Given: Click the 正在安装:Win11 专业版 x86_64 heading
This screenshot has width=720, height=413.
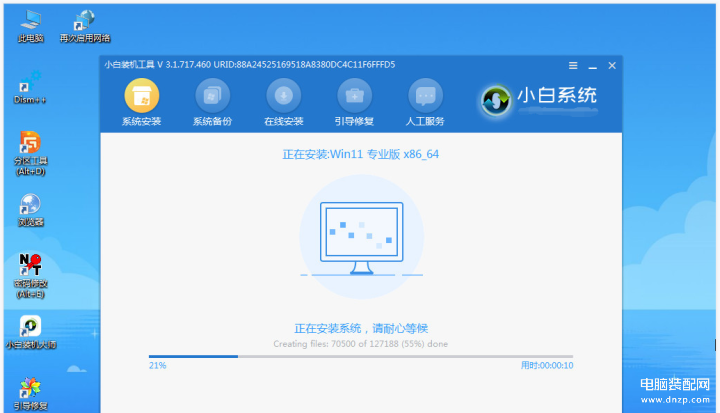Looking at the screenshot, I should click(360, 154).
